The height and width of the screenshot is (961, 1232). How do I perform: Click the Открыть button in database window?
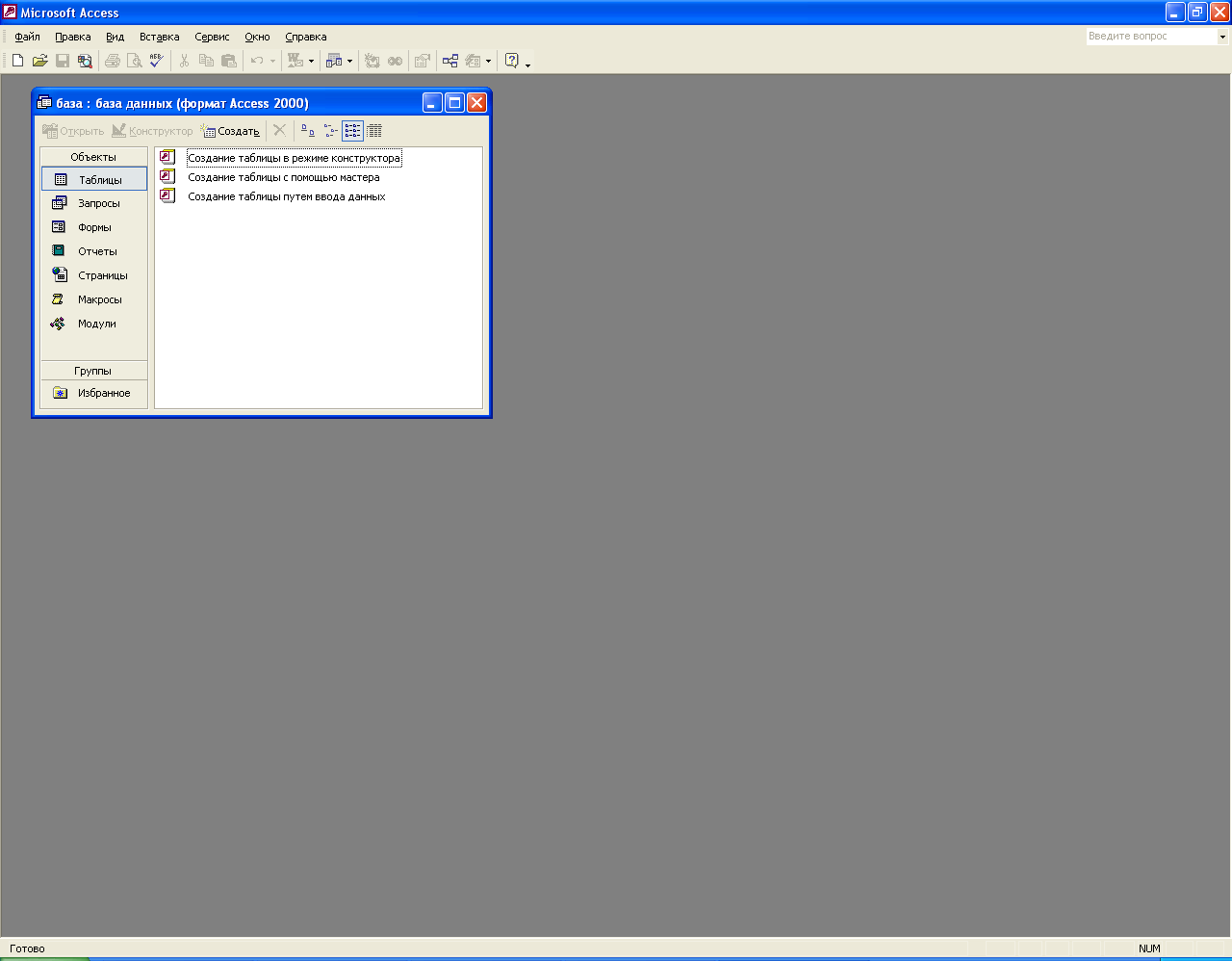pyautogui.click(x=73, y=131)
